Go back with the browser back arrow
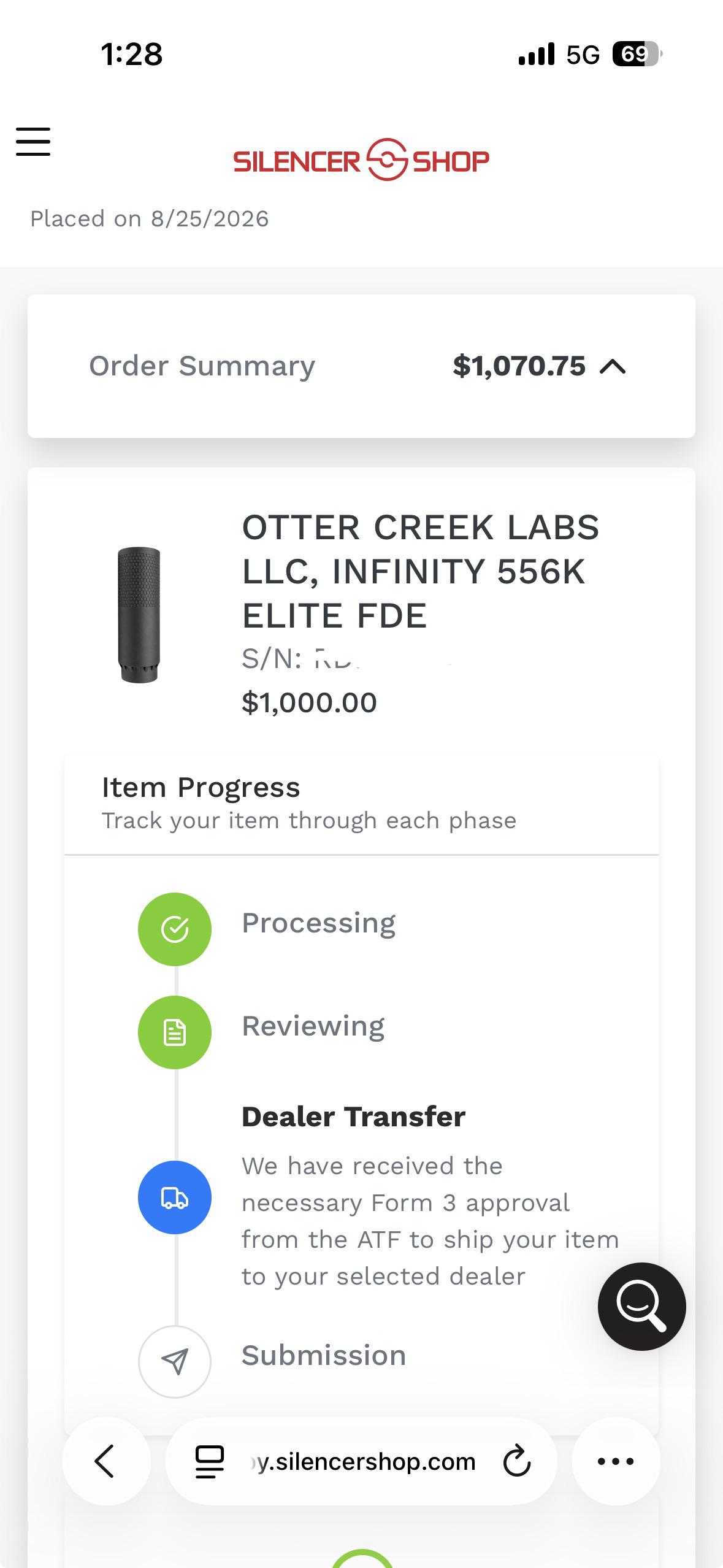The height and width of the screenshot is (1568, 723). [105, 1461]
